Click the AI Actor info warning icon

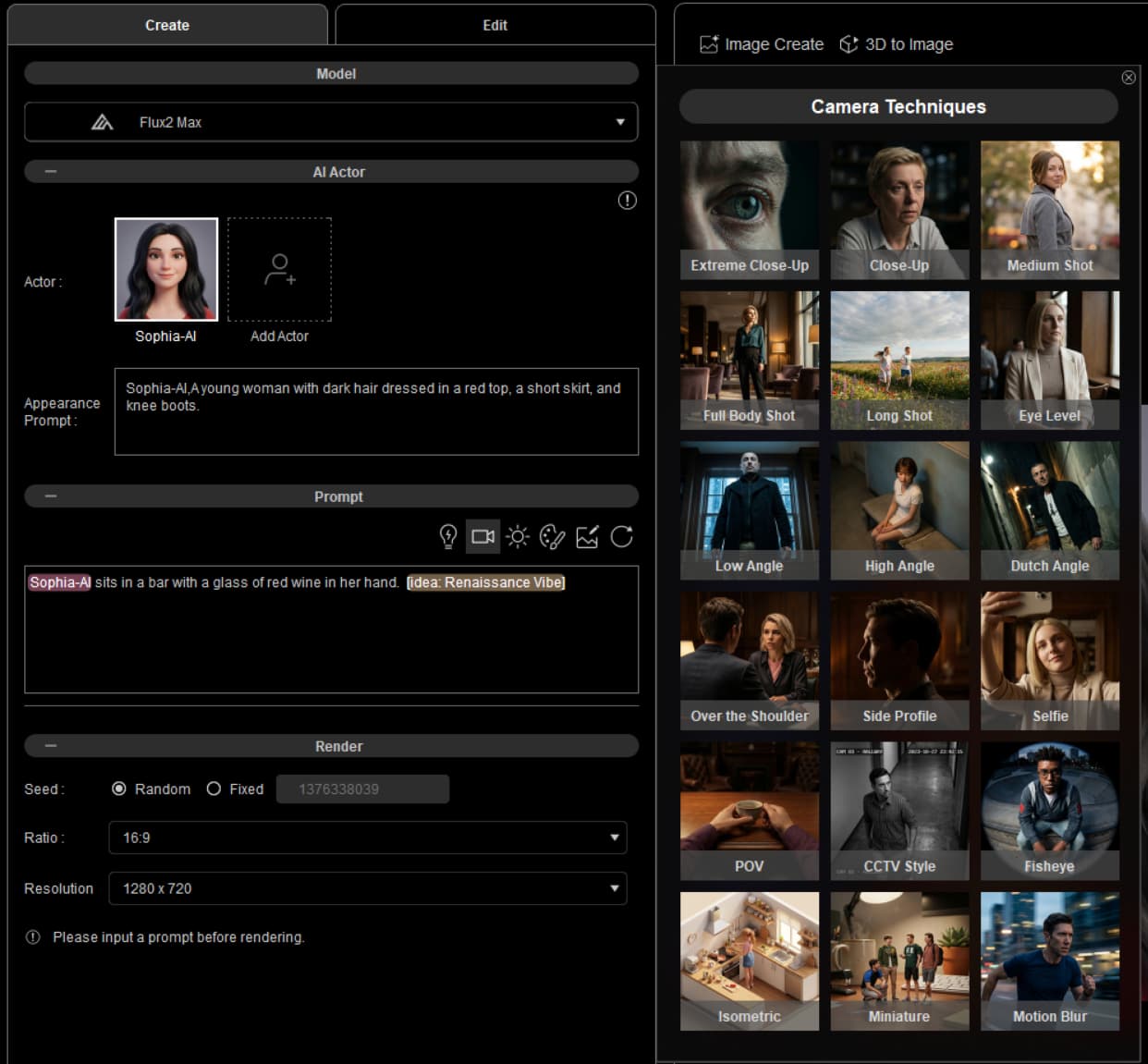628,201
